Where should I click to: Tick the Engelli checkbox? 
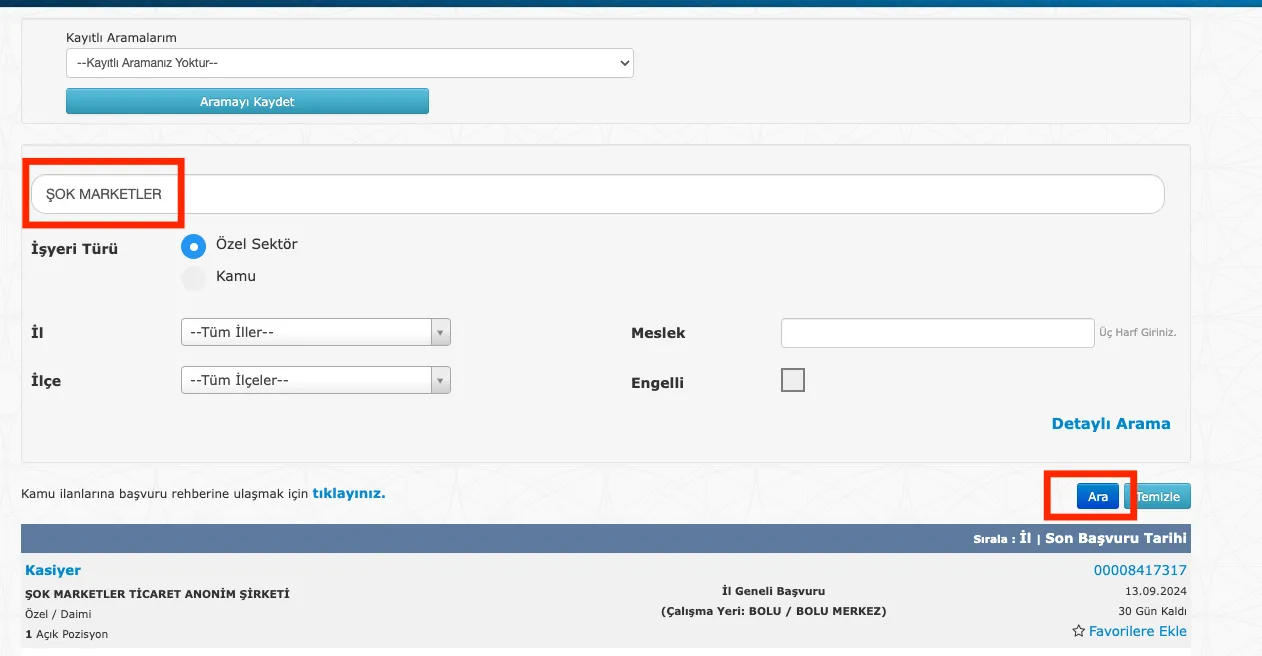pyautogui.click(x=793, y=380)
